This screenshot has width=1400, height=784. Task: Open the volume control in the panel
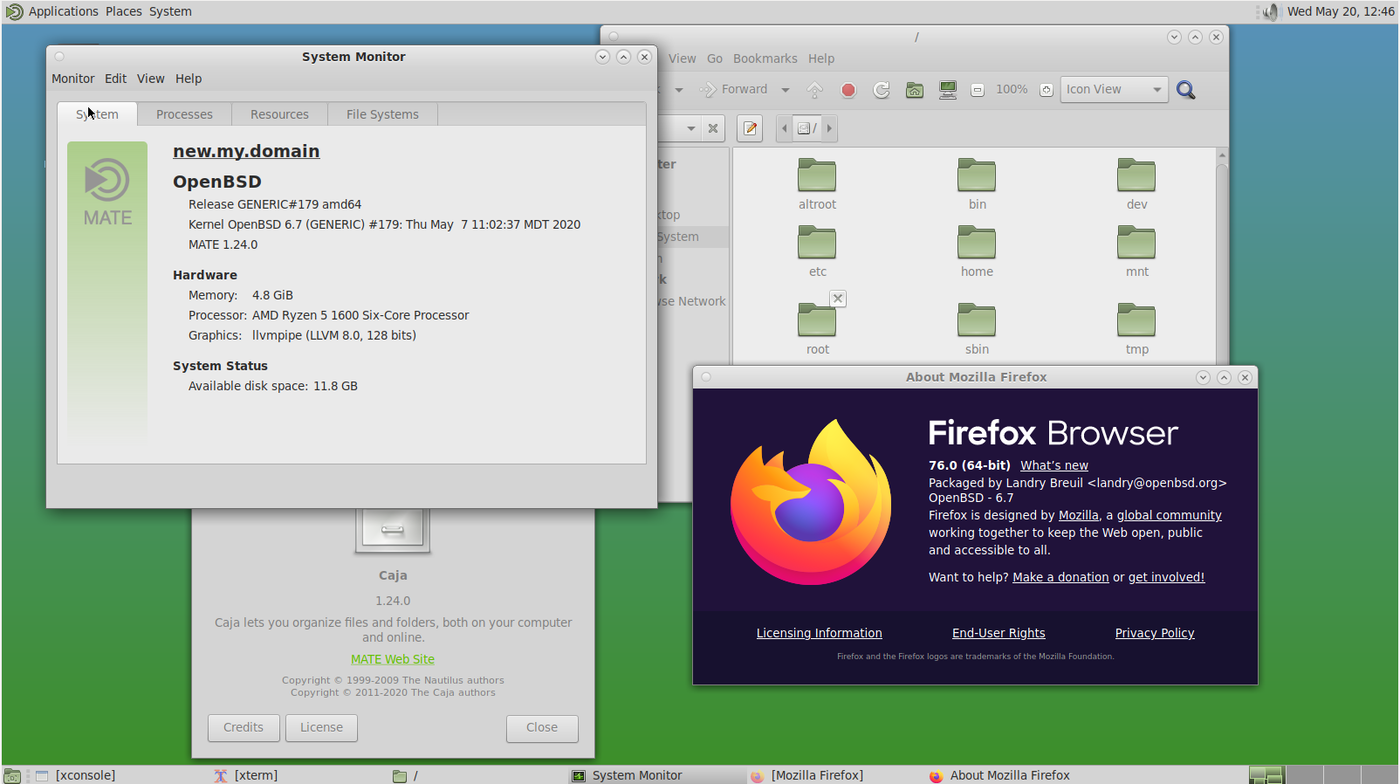click(1270, 12)
